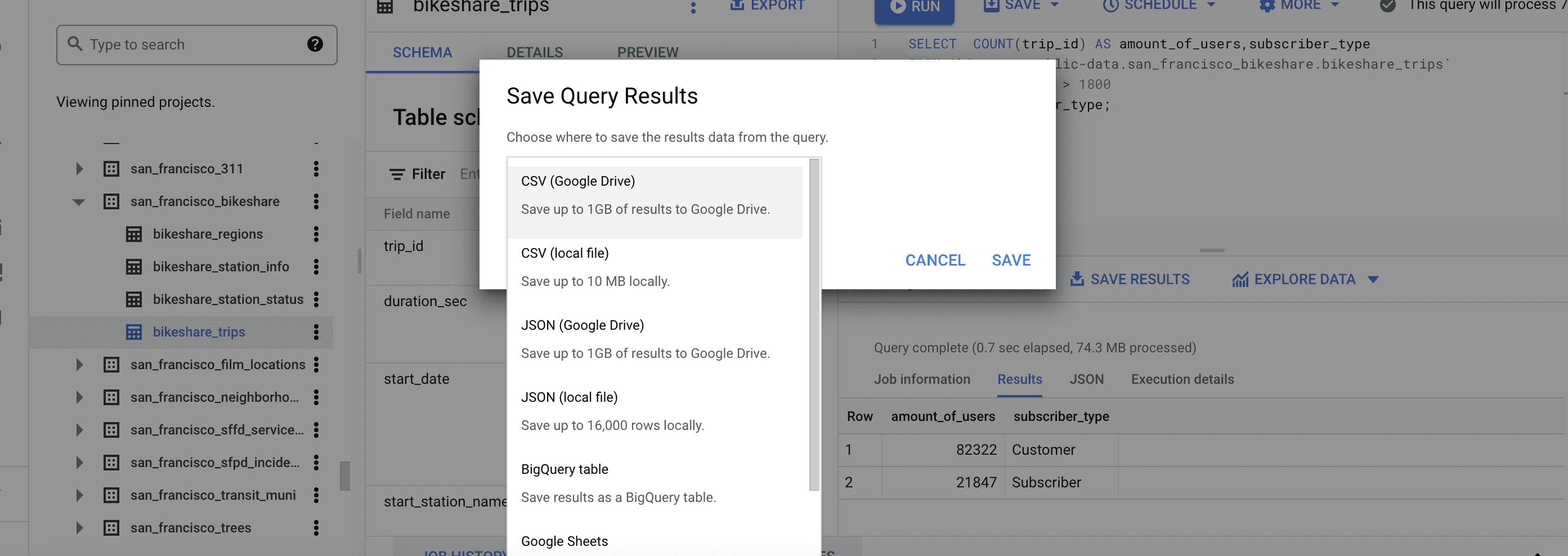1568x556 pixels.
Task: Open the Explore Data dropdown arrow
Action: click(x=1373, y=280)
